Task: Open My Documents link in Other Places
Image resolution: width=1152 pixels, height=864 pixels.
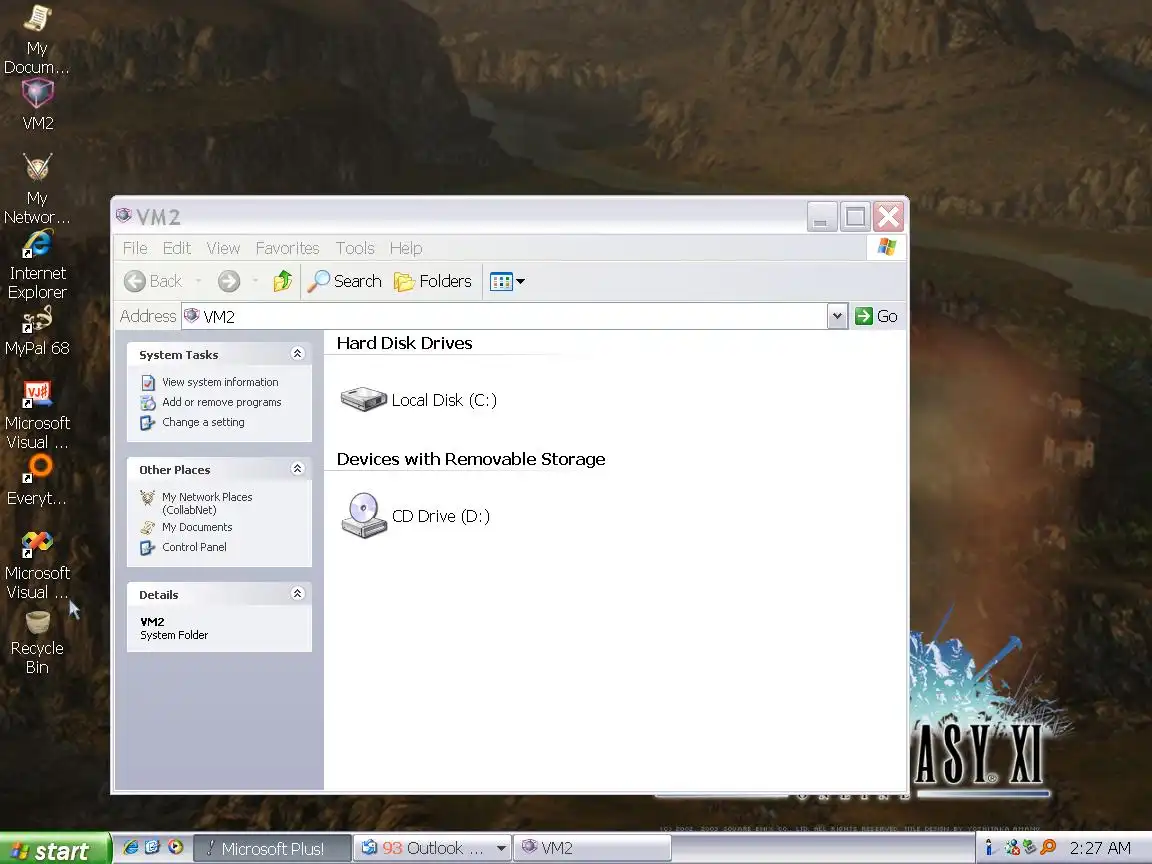Action: (197, 528)
